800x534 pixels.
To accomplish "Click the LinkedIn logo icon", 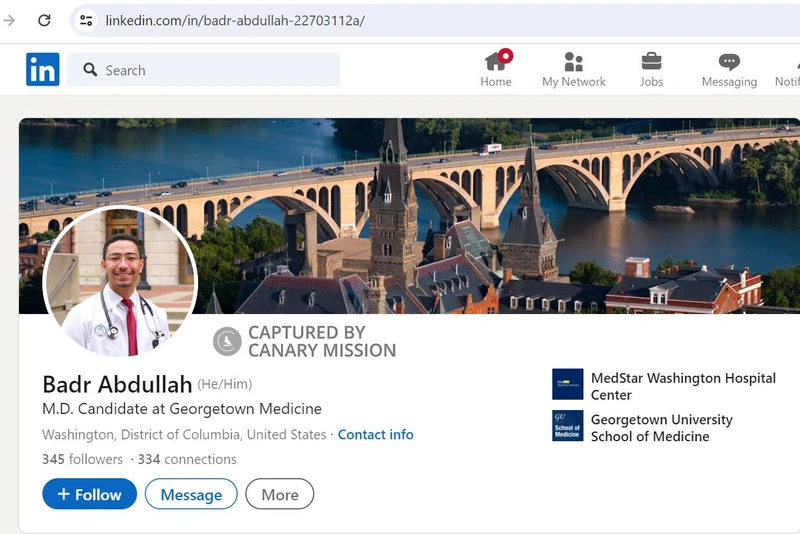I will 43,69.
